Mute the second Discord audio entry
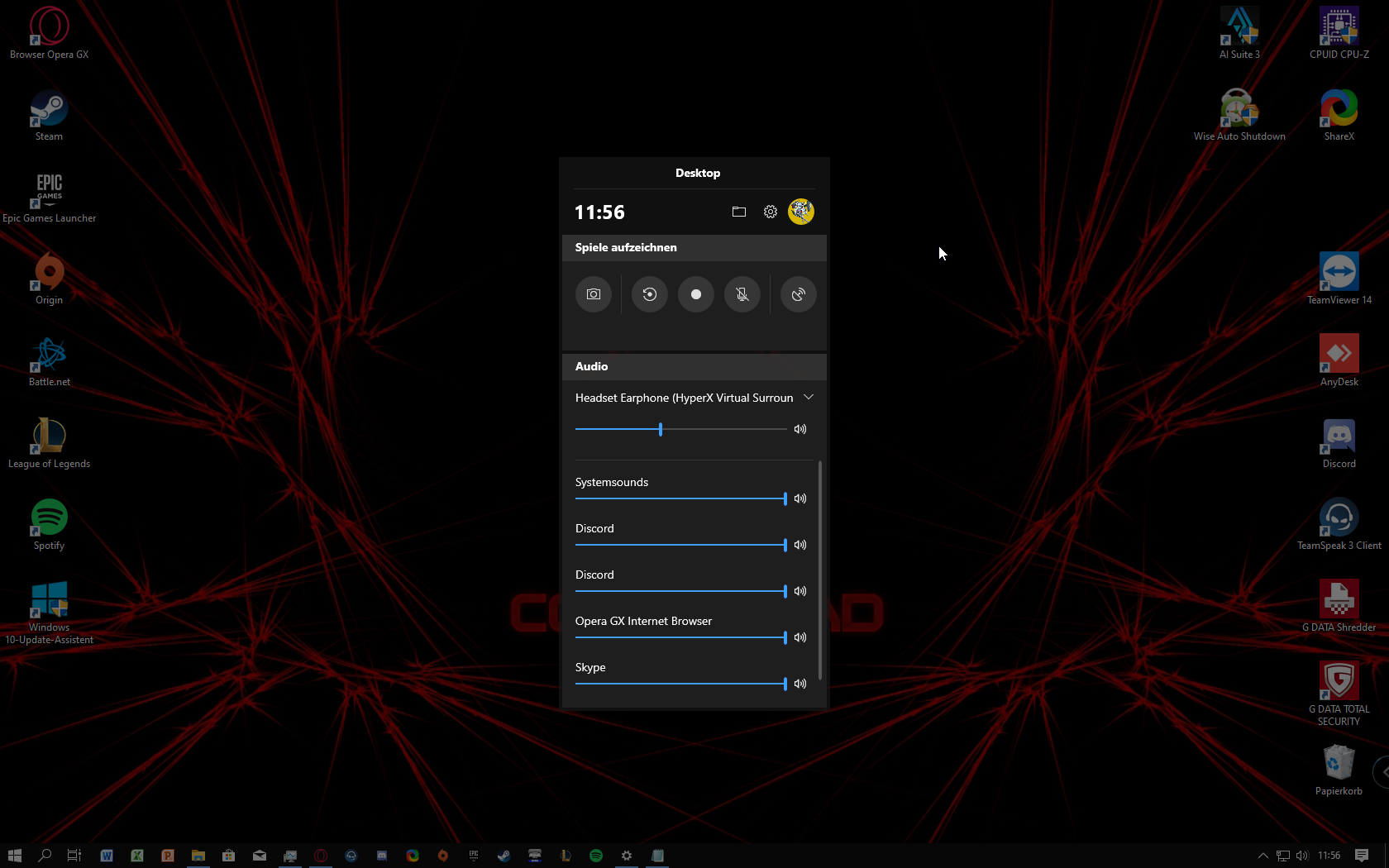Screen dimensions: 1389x868 click(x=800, y=591)
